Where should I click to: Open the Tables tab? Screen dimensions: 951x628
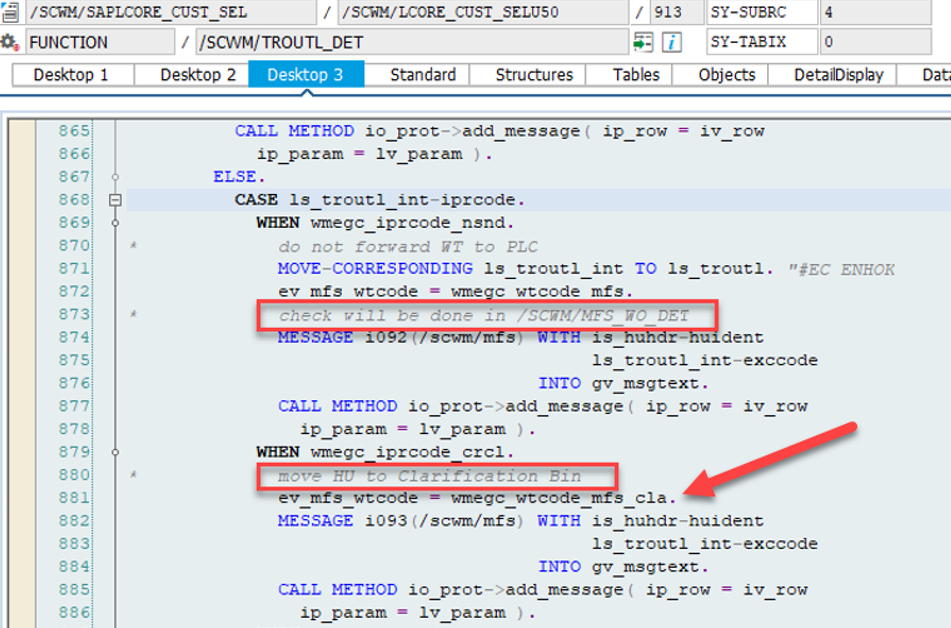coord(636,75)
